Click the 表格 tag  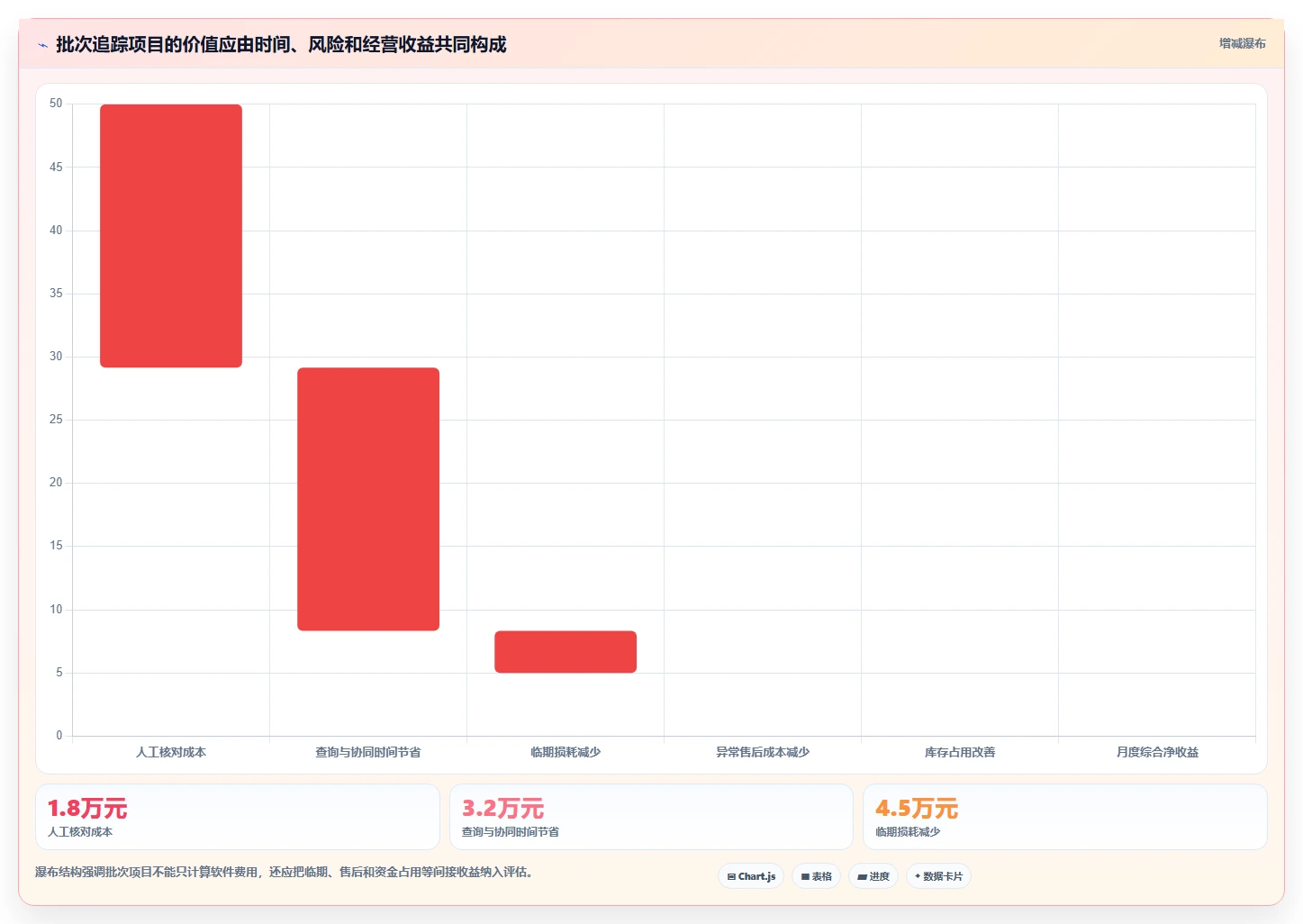pos(816,876)
